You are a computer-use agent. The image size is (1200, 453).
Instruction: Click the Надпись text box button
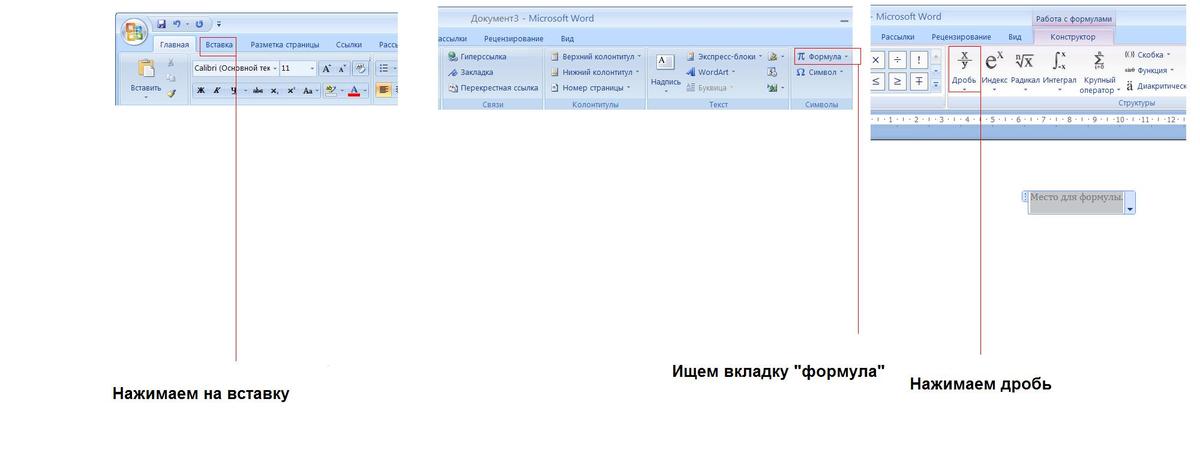[x=665, y=72]
